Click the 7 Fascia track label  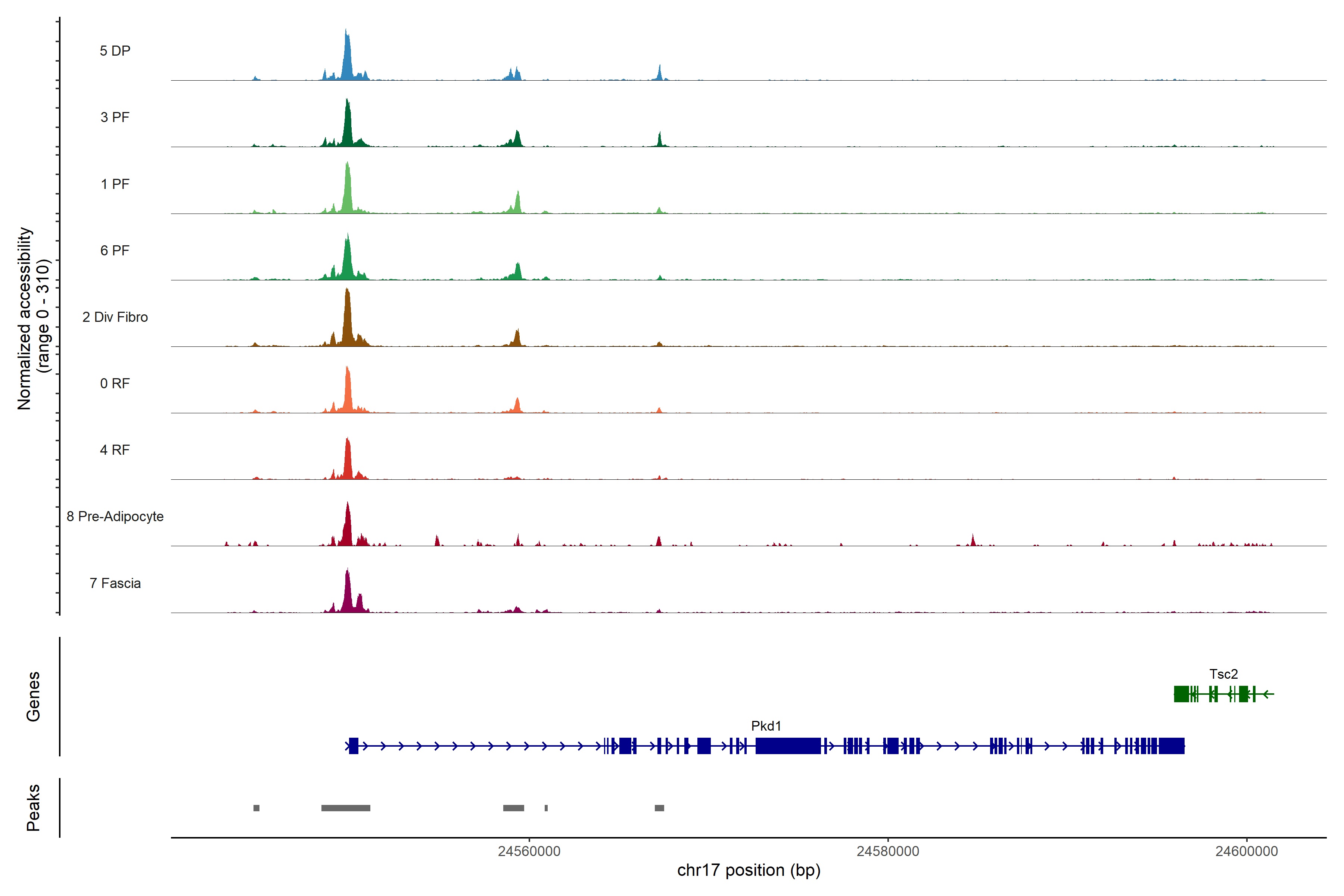(x=115, y=584)
